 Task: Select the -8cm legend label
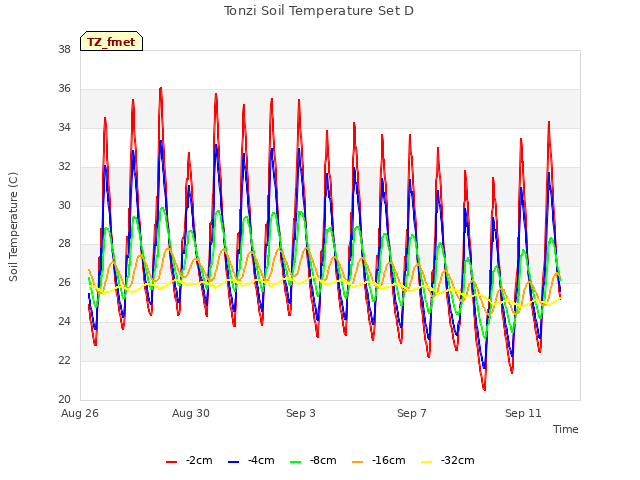click(x=323, y=460)
